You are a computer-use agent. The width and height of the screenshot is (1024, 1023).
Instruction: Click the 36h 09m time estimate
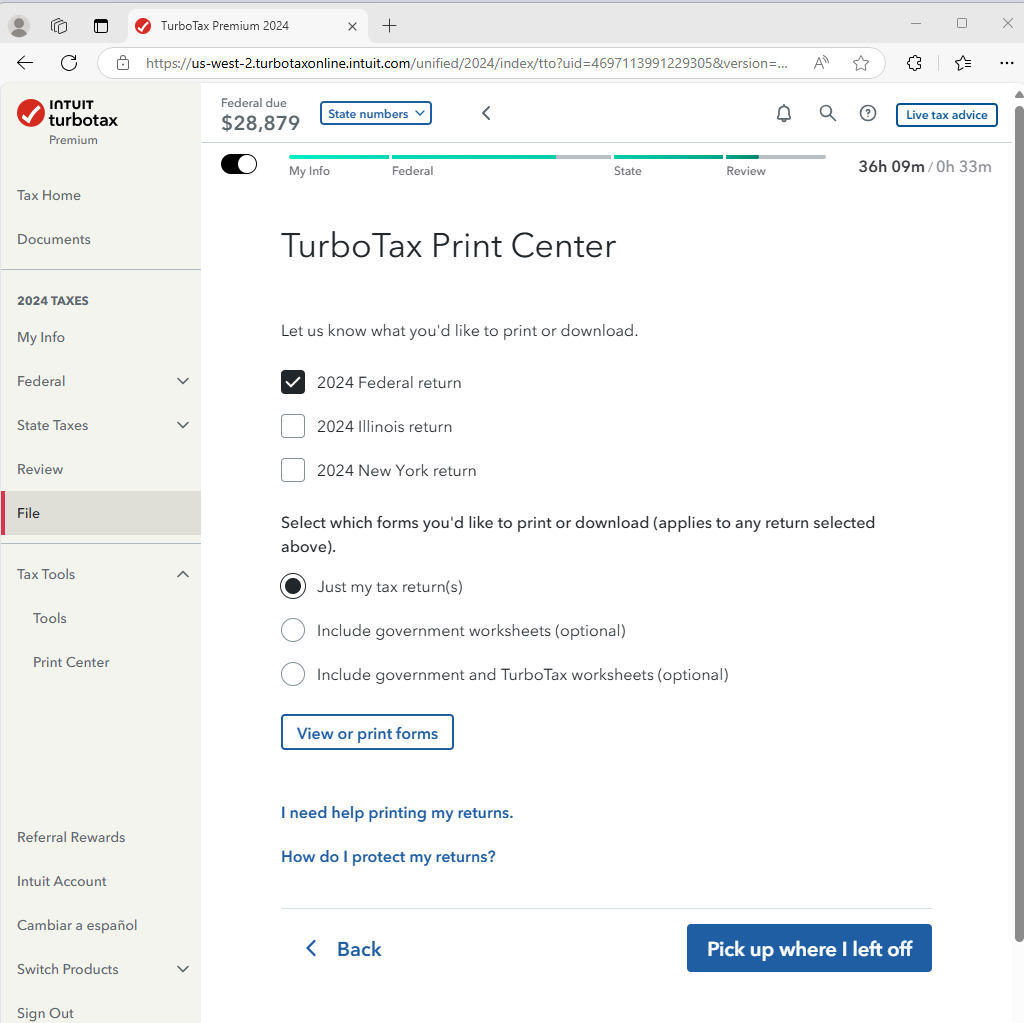click(891, 166)
